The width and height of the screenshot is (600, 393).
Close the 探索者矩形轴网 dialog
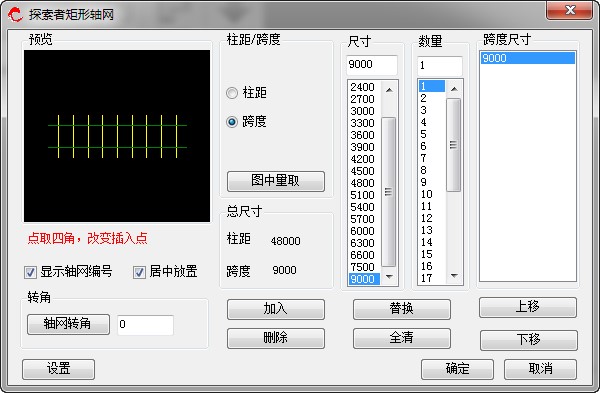tap(570, 10)
